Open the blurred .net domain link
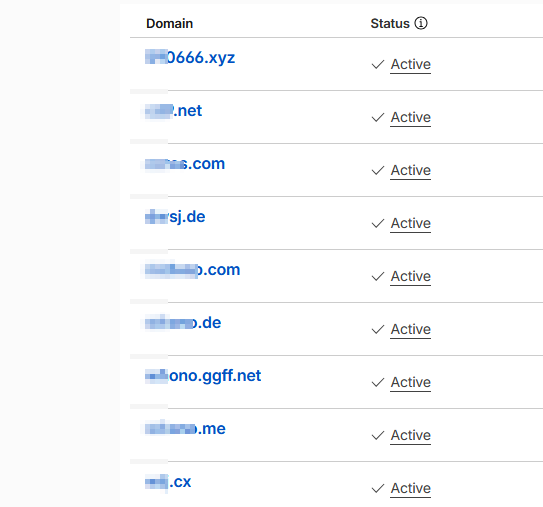This screenshot has height=507, width=543. [x=173, y=110]
